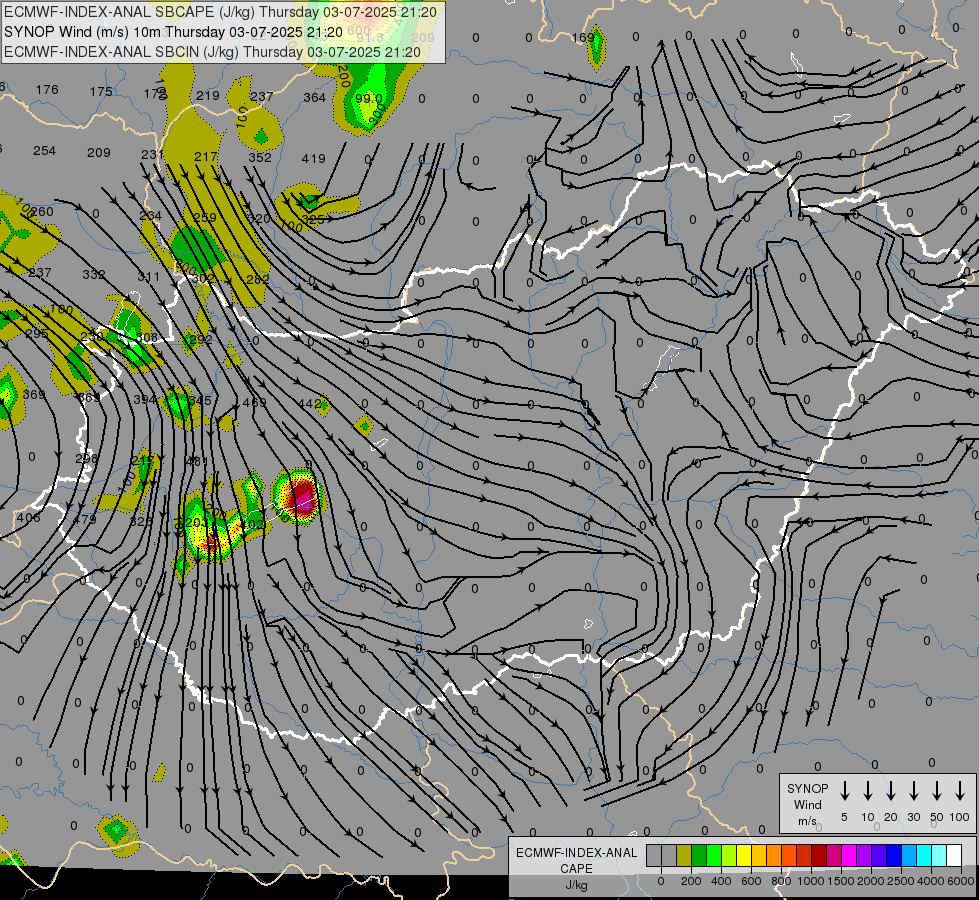Click the 10 m/s wind arrow in legend

(x=868, y=791)
